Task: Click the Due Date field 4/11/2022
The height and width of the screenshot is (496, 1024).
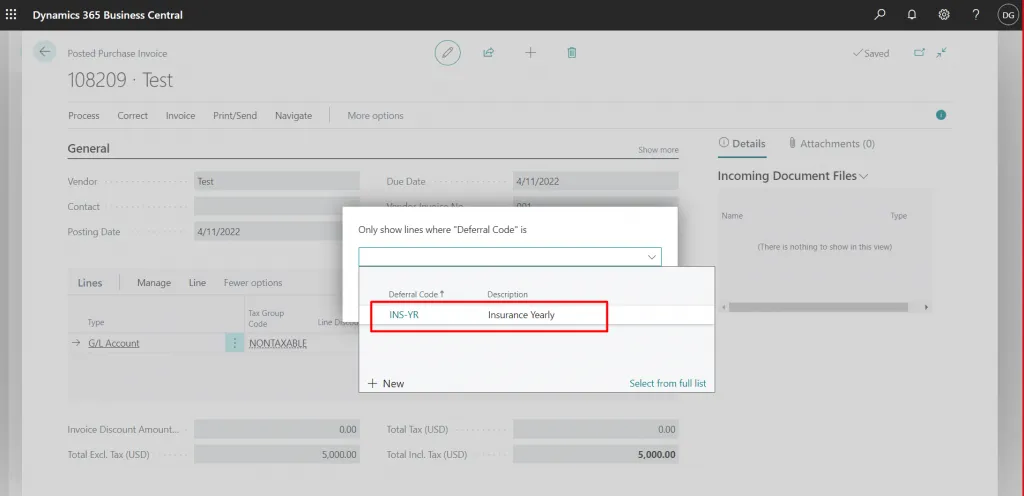Action: pos(596,181)
